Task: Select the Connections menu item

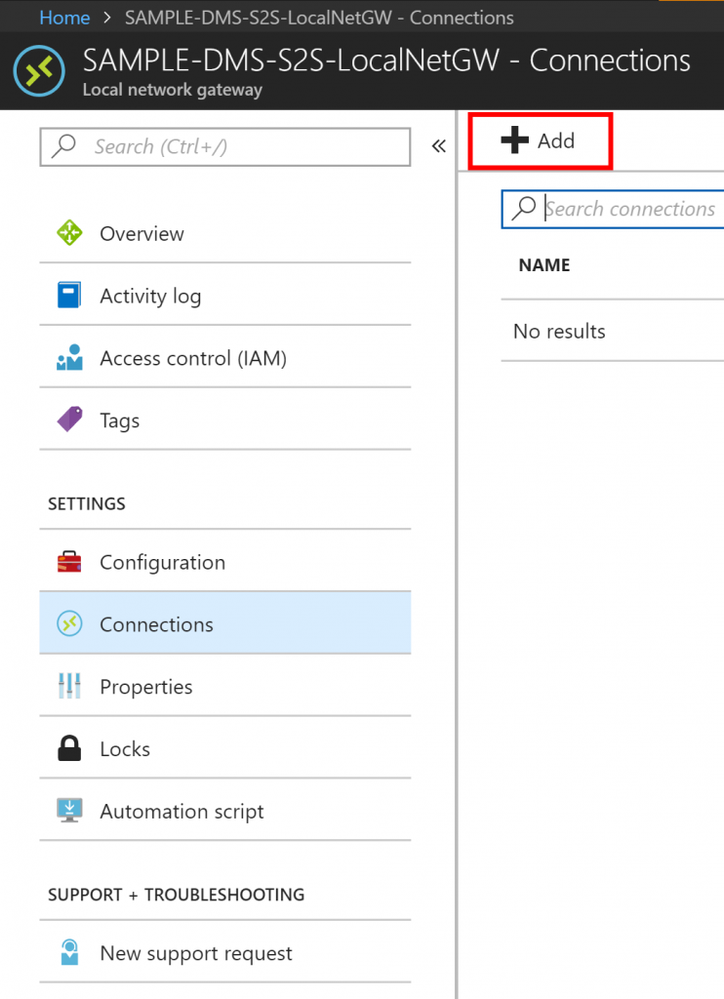Action: (x=225, y=624)
